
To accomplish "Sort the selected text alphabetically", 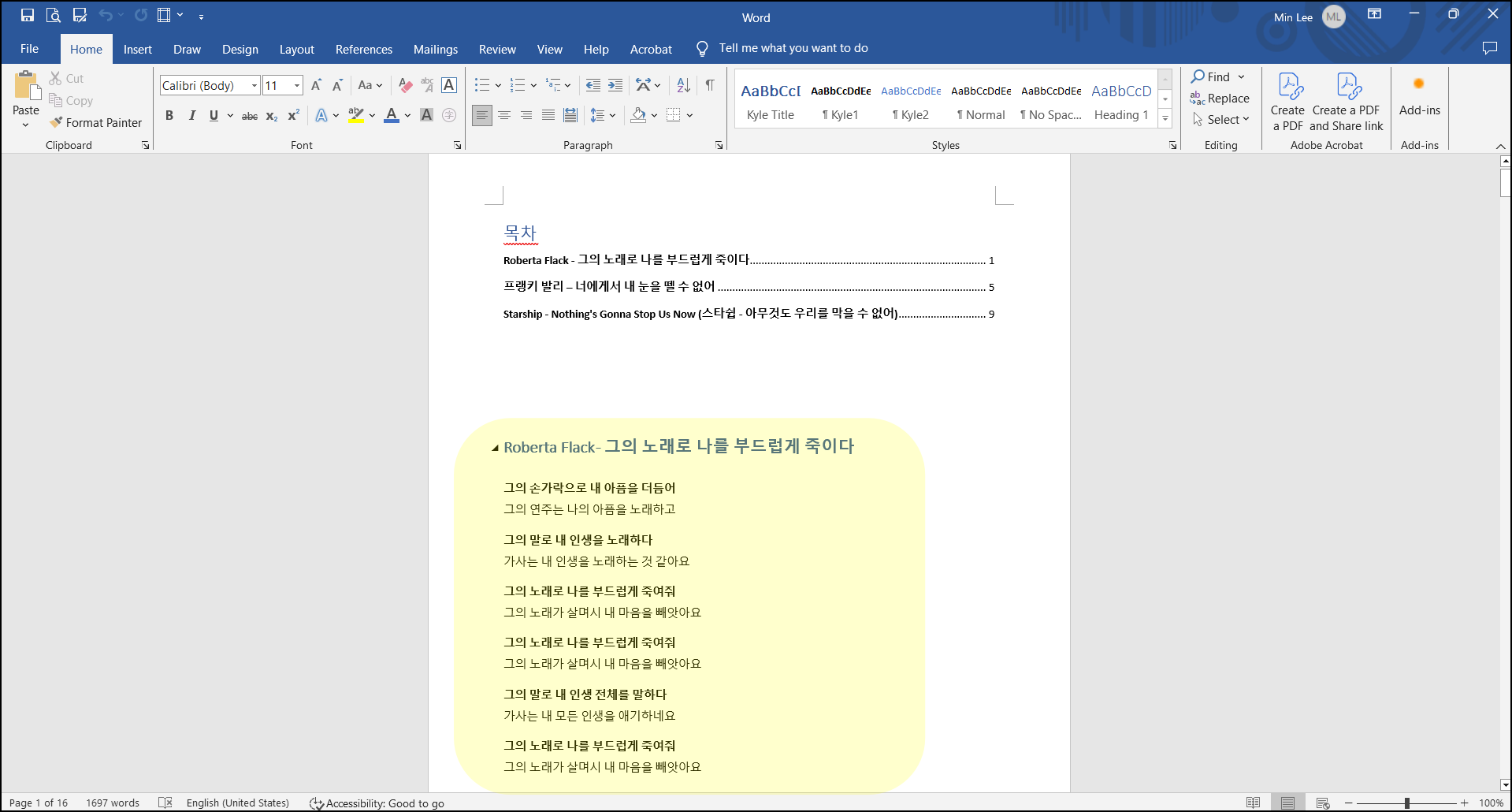I will point(683,85).
